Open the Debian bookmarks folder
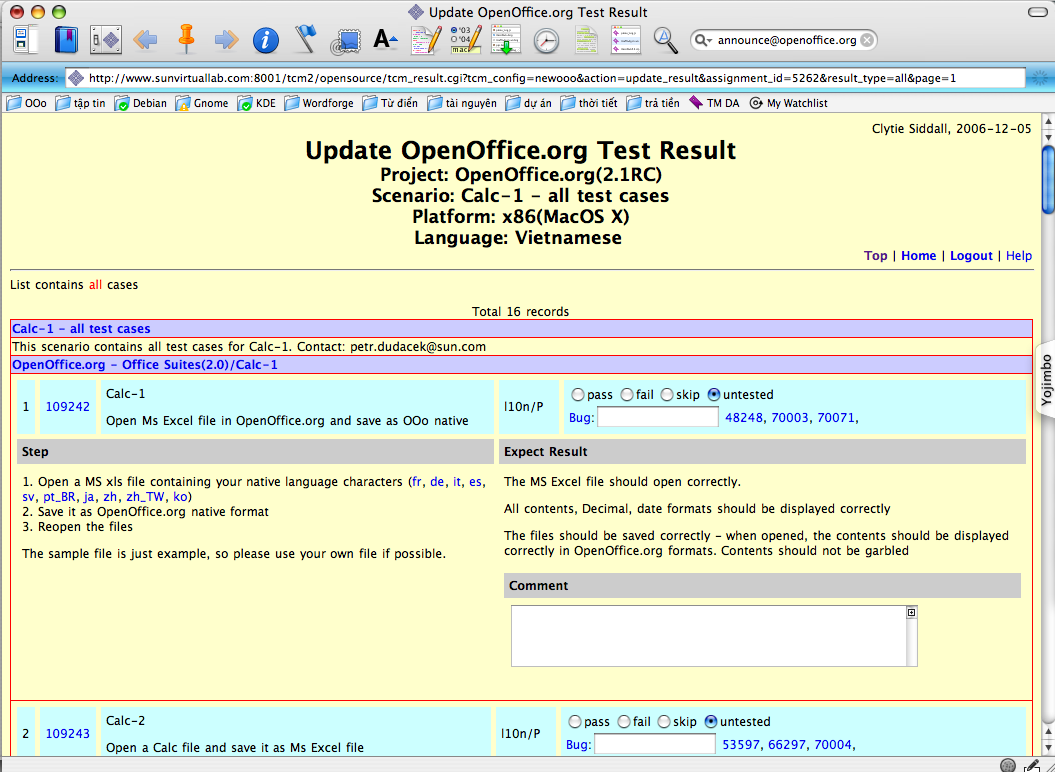This screenshot has width=1055, height=772. point(141,103)
